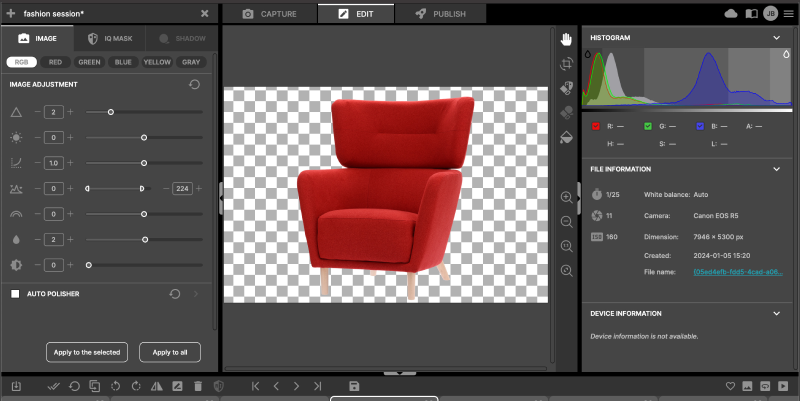This screenshot has height=401, width=800.
Task: Collapse the Device Information panel
Action: (777, 313)
